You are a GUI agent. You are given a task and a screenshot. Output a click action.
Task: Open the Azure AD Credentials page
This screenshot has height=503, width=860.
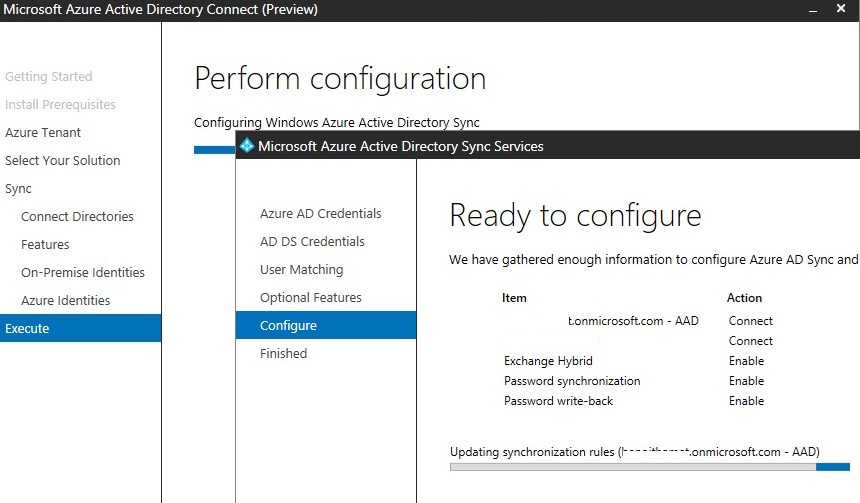click(320, 214)
